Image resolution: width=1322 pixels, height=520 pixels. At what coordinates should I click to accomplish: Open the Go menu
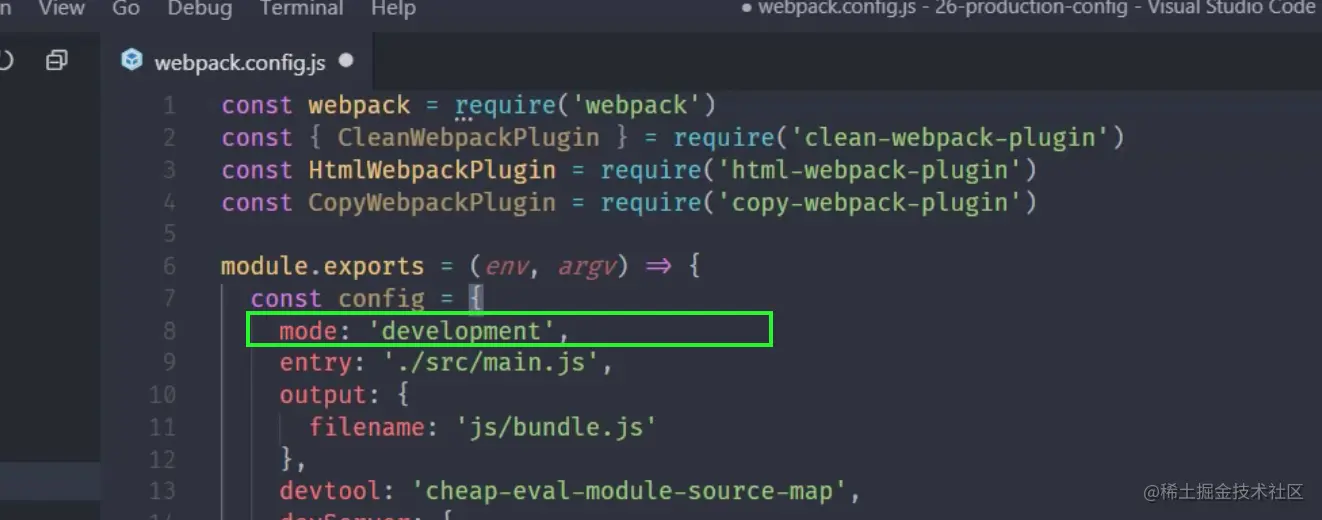click(x=126, y=8)
